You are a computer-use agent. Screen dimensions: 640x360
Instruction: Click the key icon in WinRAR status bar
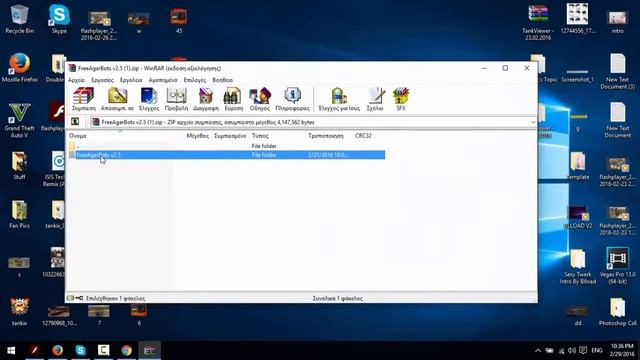point(79,298)
